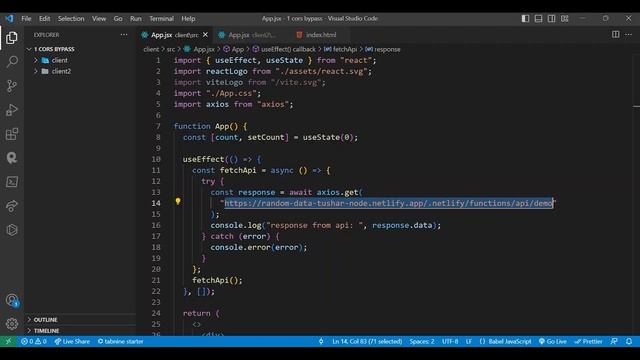This screenshot has width=640, height=360.
Task: Open the Run menu
Action: pos(136,18)
